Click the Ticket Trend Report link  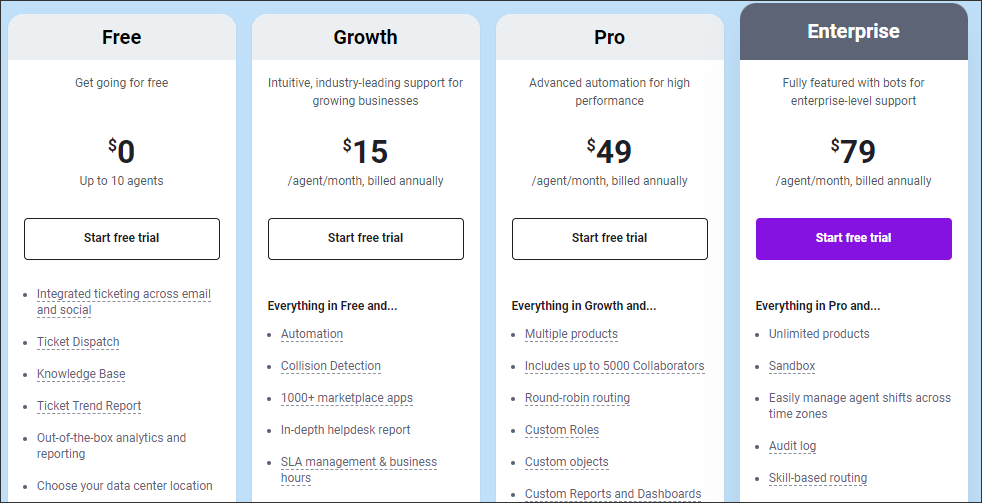[x=89, y=406]
